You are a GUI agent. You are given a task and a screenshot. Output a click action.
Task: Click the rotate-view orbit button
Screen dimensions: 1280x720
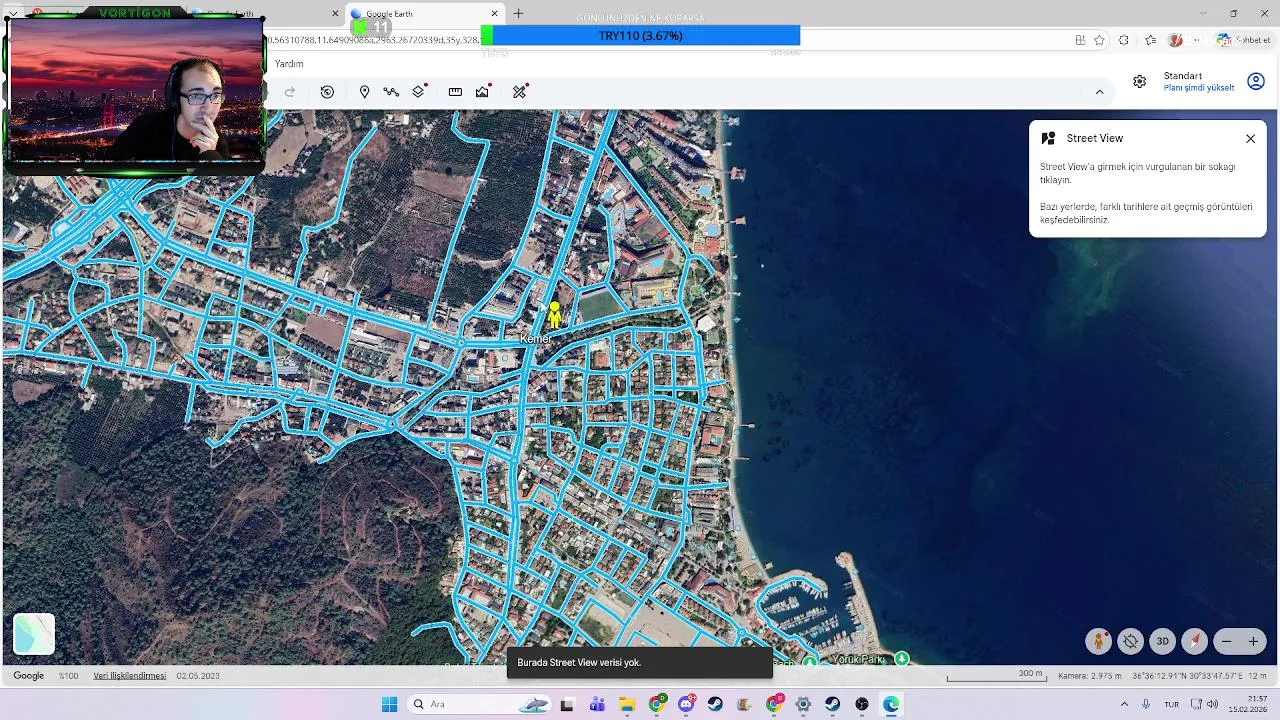tap(1131, 642)
